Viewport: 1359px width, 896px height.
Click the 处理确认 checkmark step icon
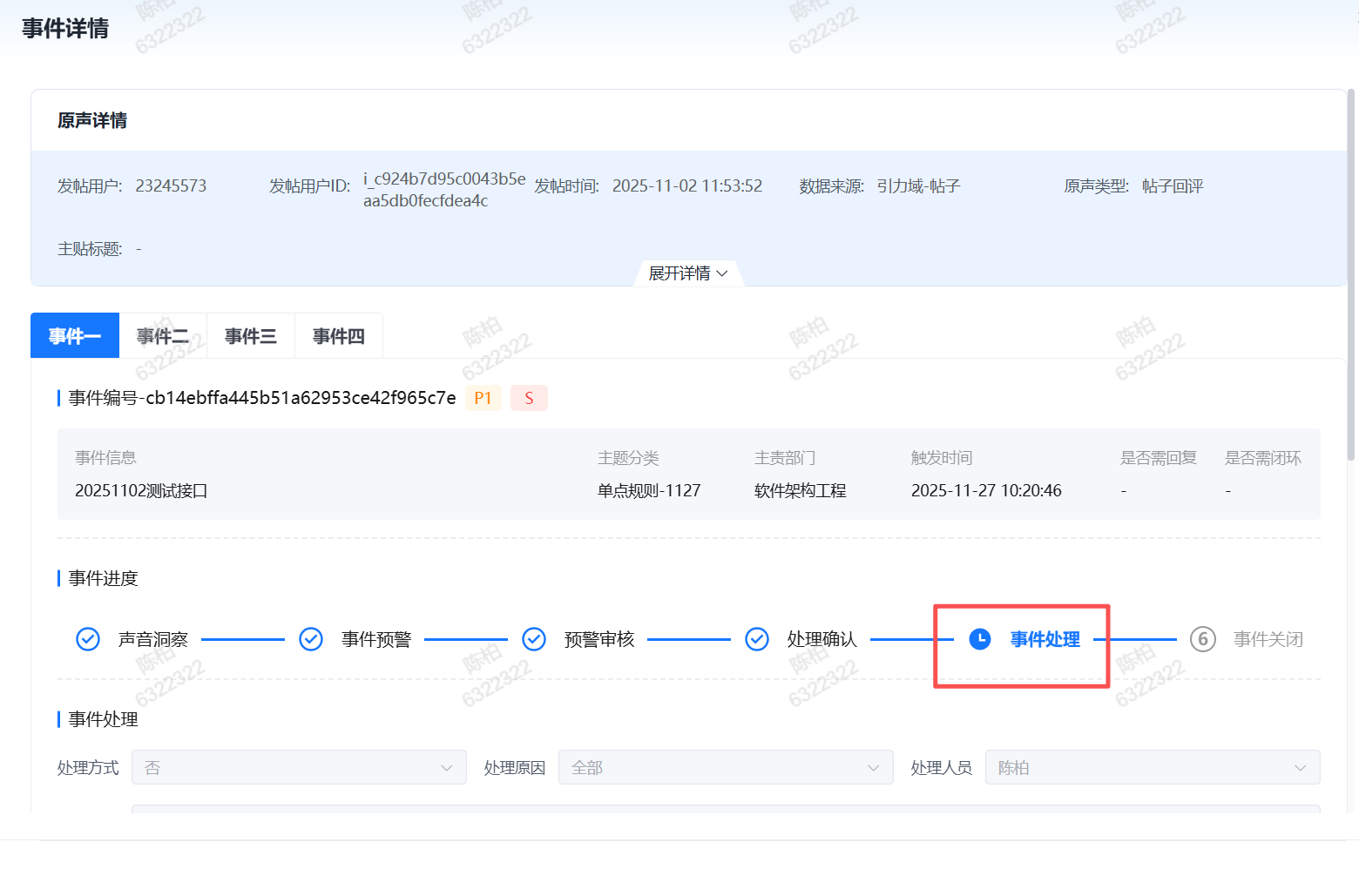pos(757,639)
